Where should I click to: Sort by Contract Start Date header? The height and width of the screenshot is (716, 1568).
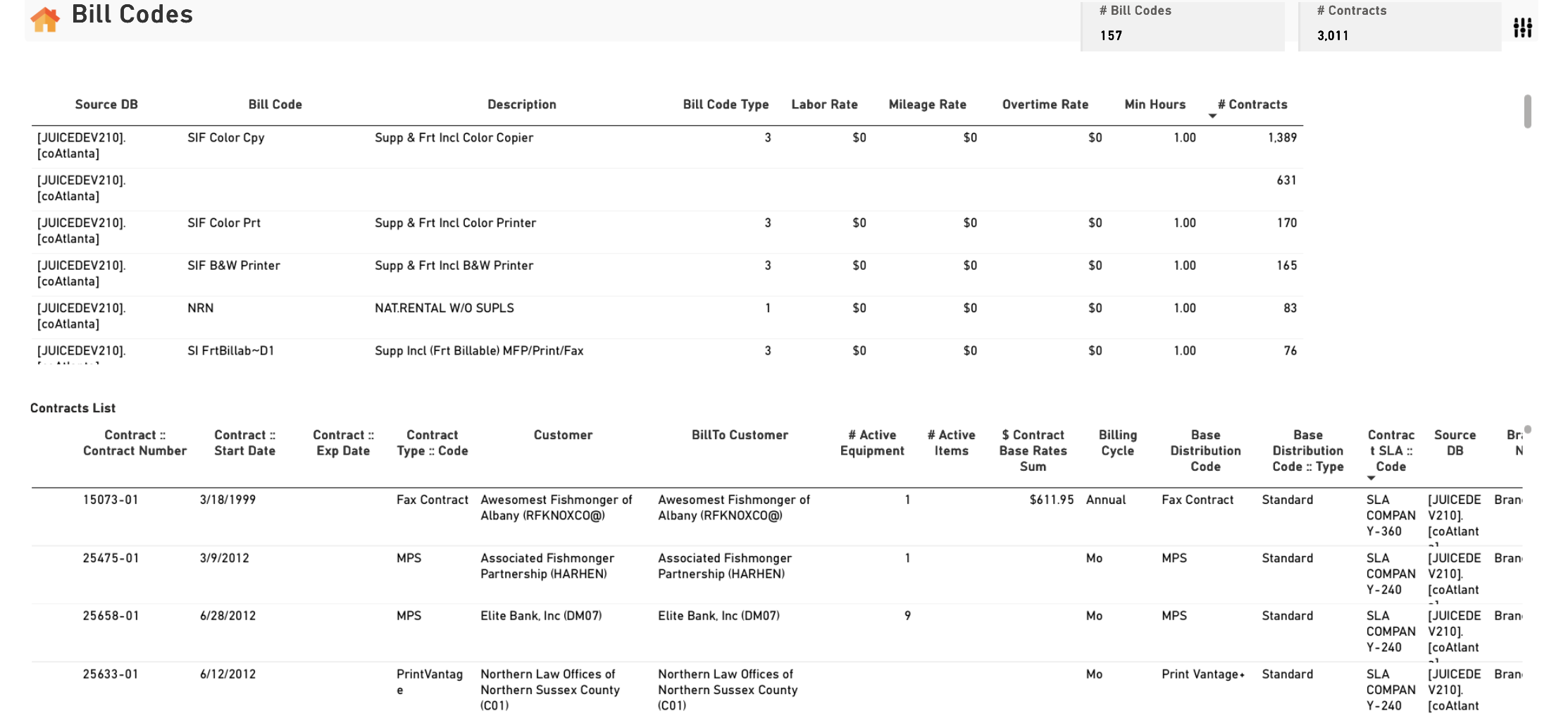(x=244, y=443)
